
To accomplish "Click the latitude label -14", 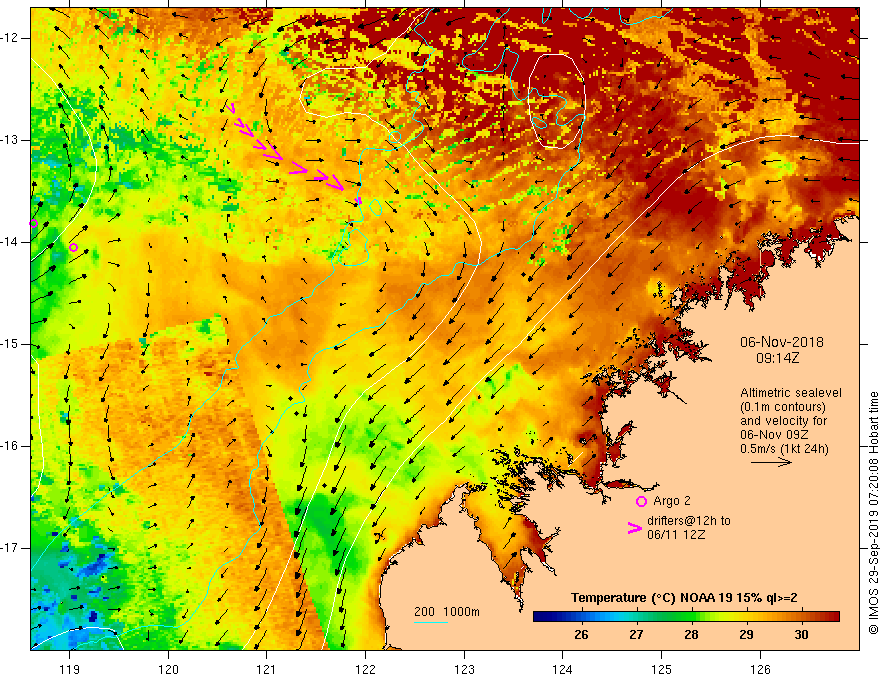I will [10, 242].
